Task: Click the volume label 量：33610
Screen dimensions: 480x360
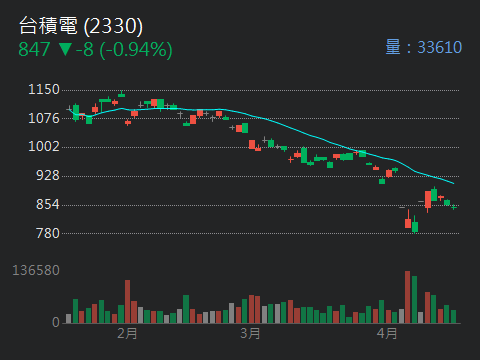Action: point(424,47)
